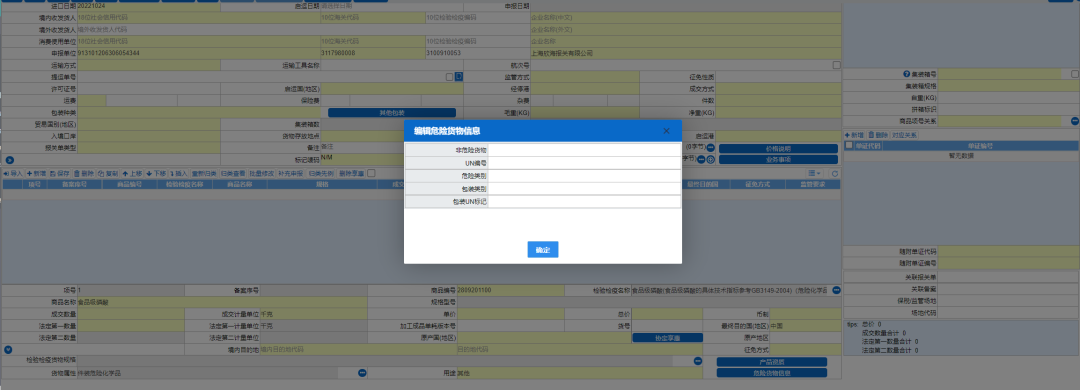The image size is (1080, 390).
Task: Refresh the goods list table
Action: [835, 174]
